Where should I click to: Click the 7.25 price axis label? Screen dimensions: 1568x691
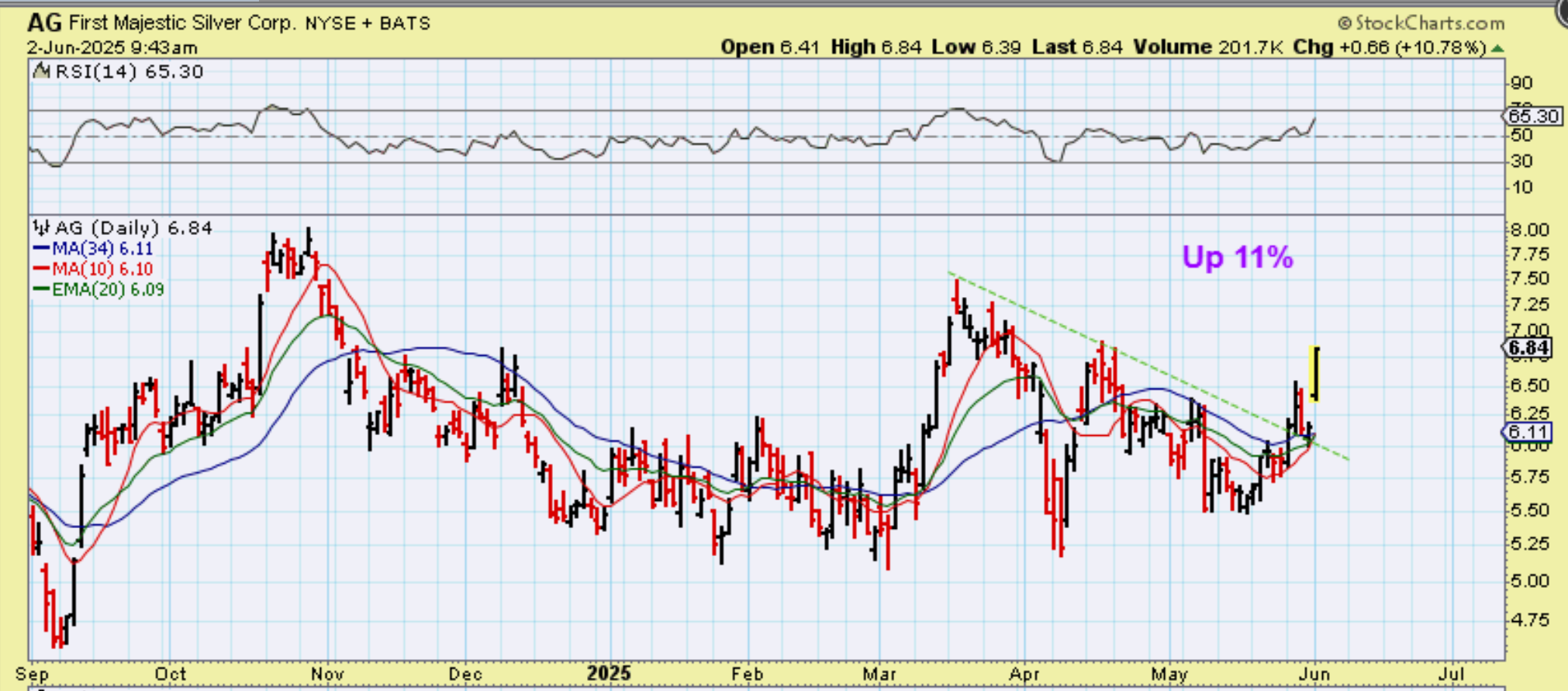click(1529, 305)
